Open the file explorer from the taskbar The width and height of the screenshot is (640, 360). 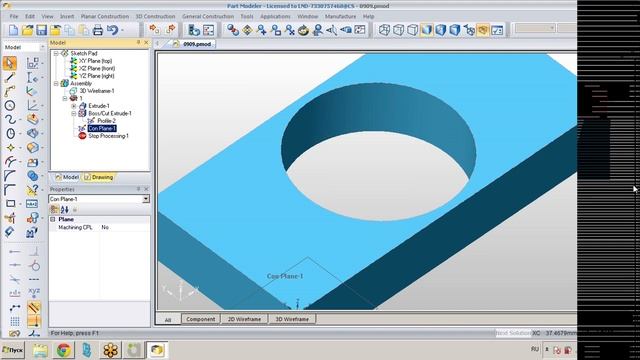pyautogui.click(x=40, y=350)
